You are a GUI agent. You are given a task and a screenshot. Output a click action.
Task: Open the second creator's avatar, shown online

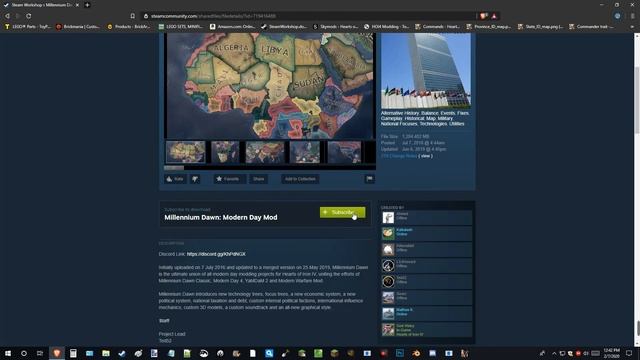pyautogui.click(x=388, y=233)
